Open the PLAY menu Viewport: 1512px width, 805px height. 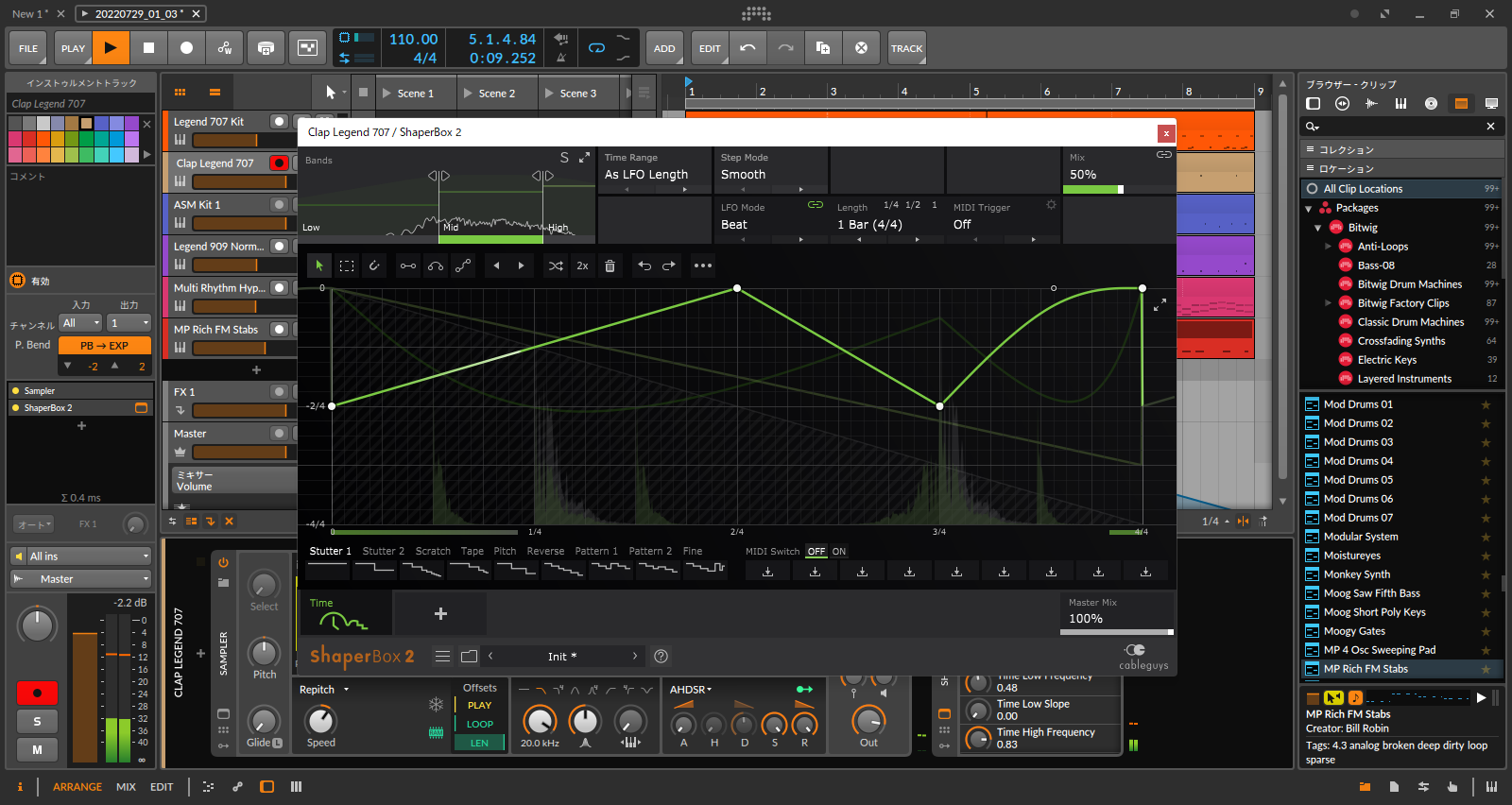pyautogui.click(x=73, y=48)
